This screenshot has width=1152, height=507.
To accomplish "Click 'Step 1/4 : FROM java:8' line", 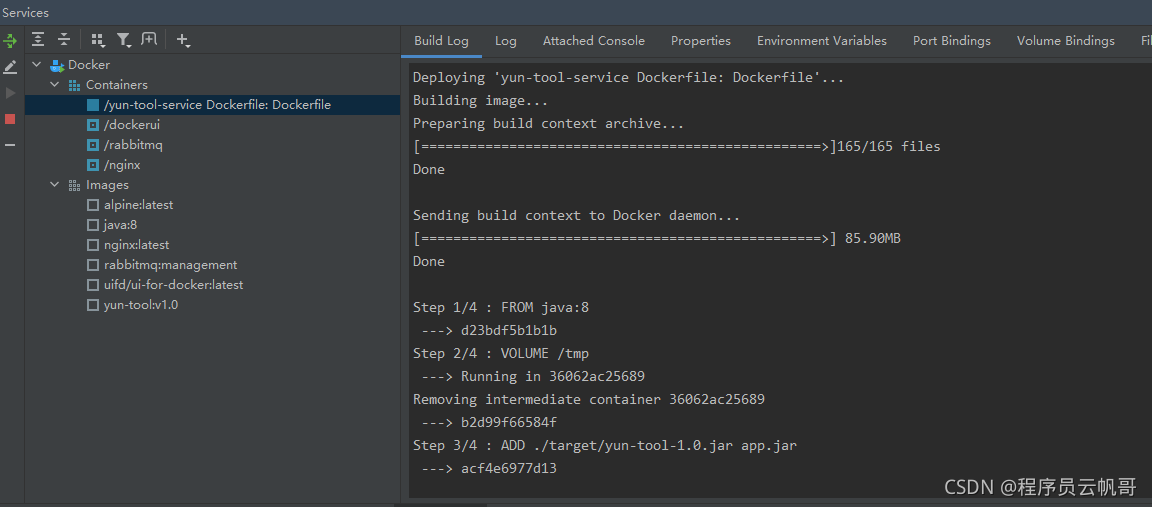I will click(x=501, y=307).
